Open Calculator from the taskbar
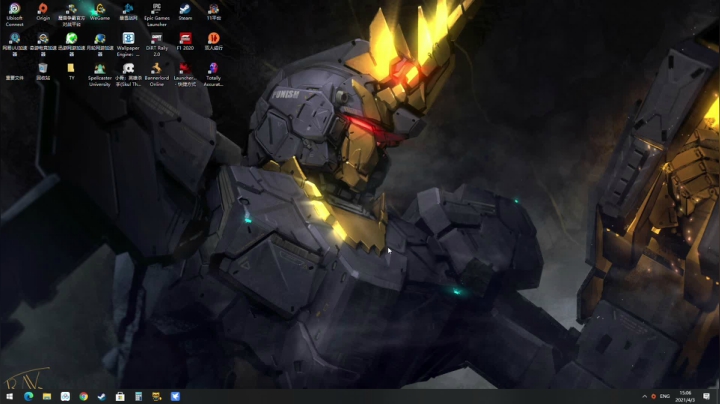This screenshot has height=404, width=720. click(x=138, y=397)
